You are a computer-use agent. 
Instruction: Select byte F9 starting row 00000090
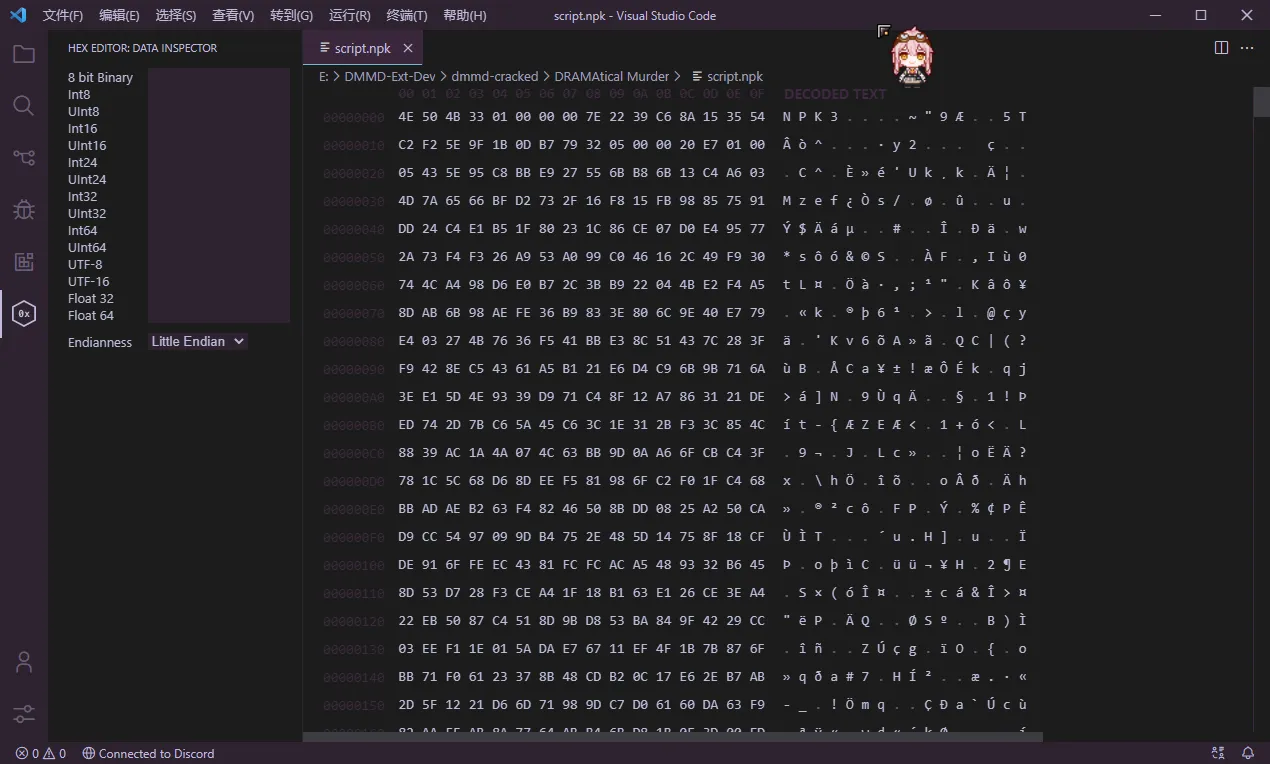[406, 368]
